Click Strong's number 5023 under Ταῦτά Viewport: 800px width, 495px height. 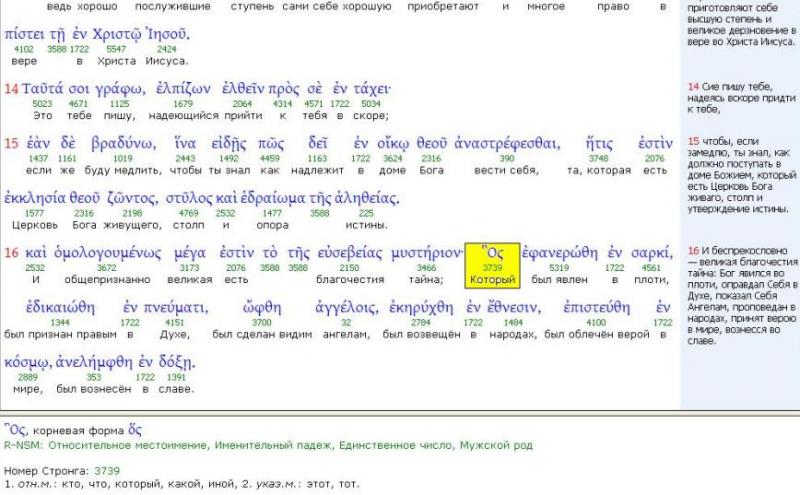tap(42, 104)
